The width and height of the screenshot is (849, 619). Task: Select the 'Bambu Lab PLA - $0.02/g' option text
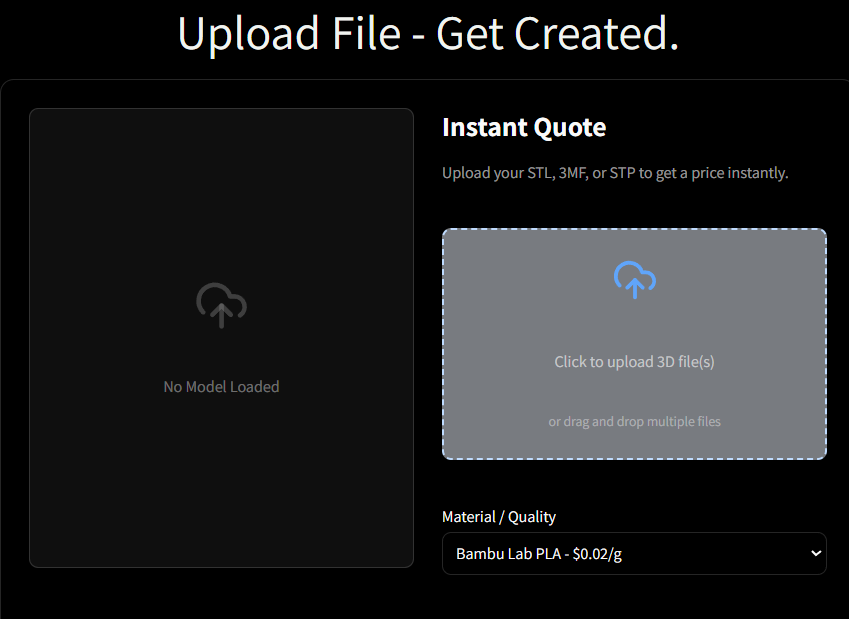point(539,553)
